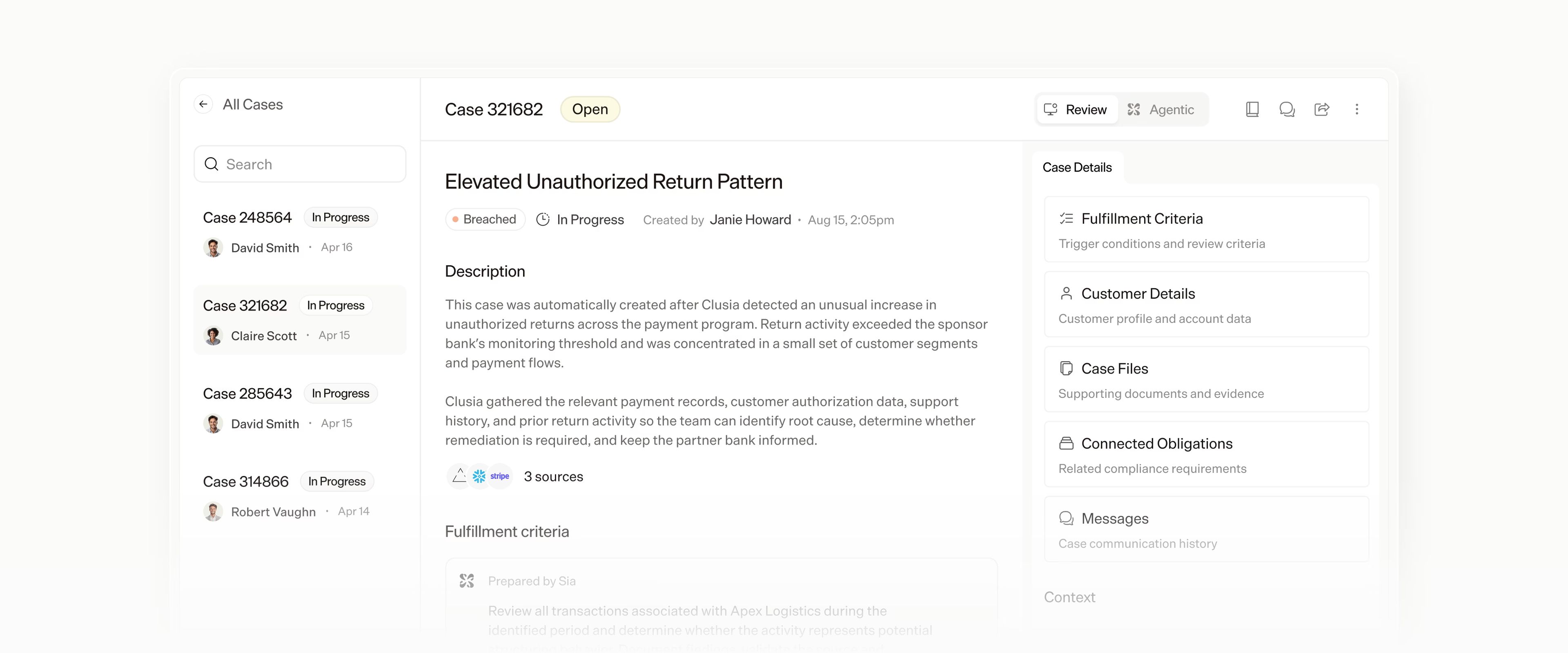The height and width of the screenshot is (653, 1568).
Task: Open Case 248564 in the case list
Action: (299, 232)
